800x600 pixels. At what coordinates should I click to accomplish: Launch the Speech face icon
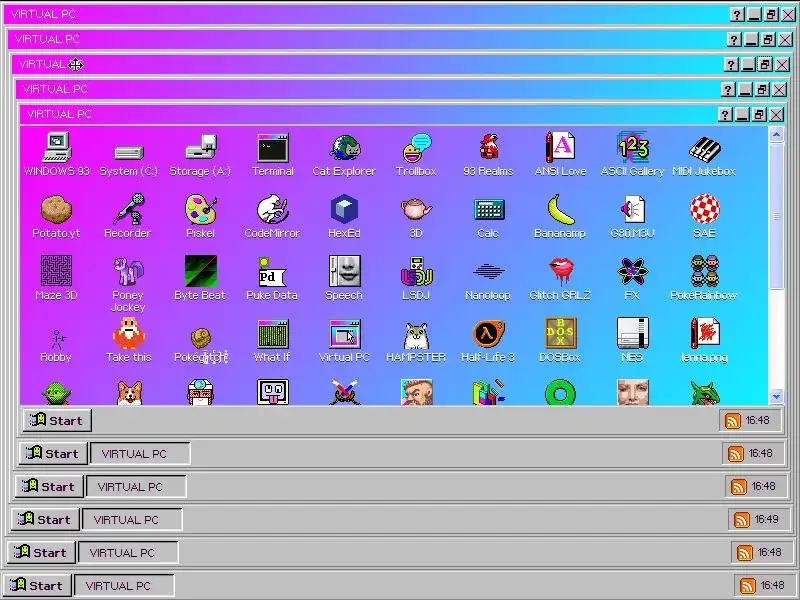click(x=344, y=271)
